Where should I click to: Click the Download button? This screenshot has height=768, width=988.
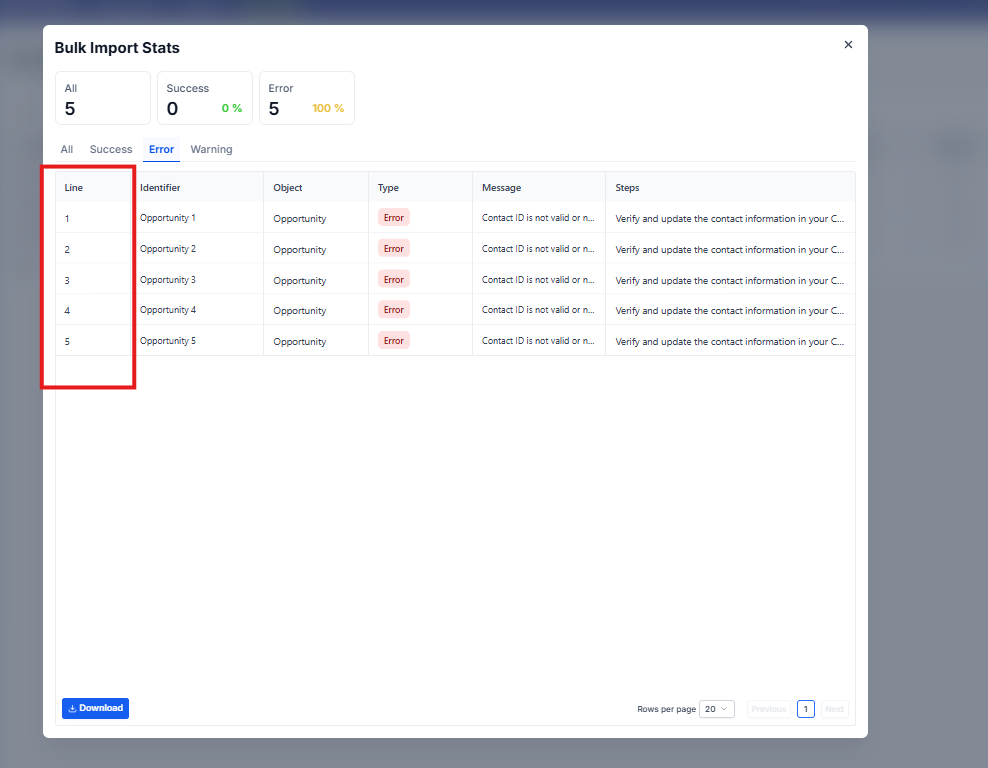(95, 708)
